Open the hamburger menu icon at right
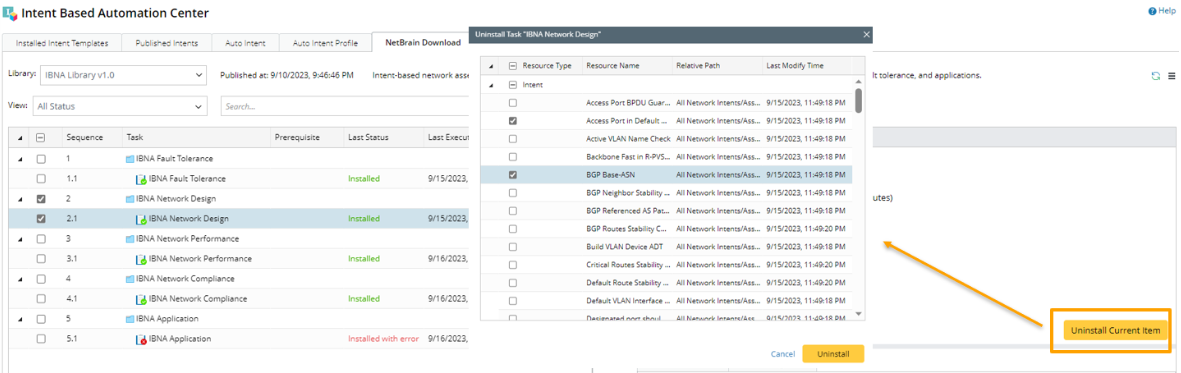Viewport: 1181px width, 373px height. pyautogui.click(x=1172, y=76)
